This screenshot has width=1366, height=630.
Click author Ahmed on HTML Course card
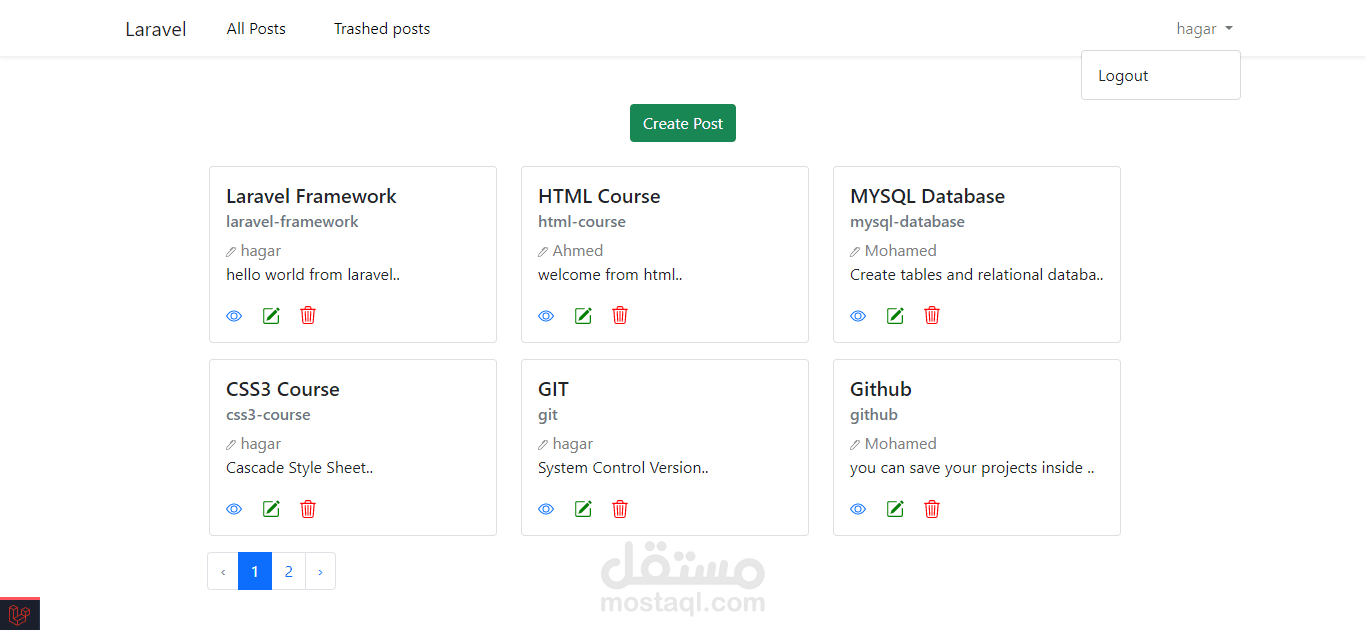[578, 251]
